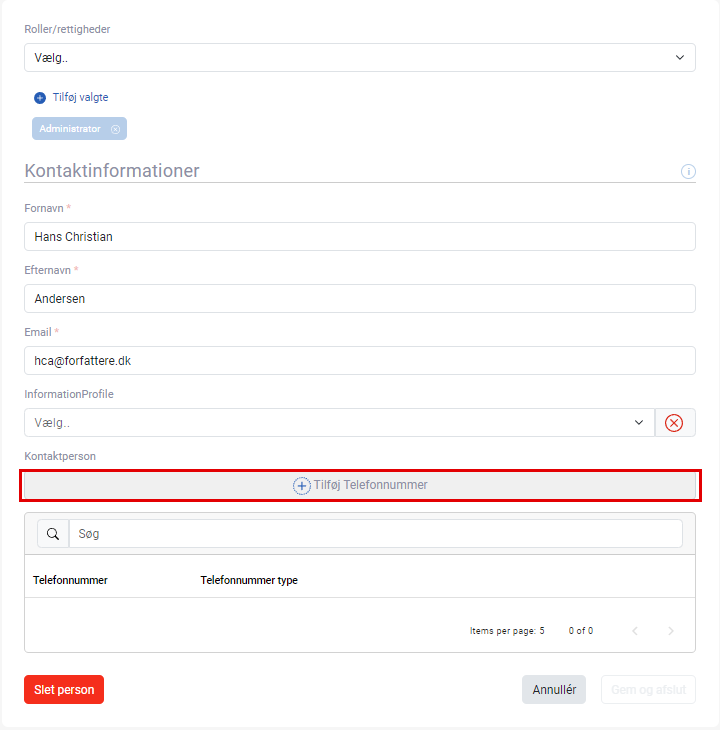This screenshot has height=730, width=720.
Task: Click the Gem og afslut button
Action: pos(648,689)
